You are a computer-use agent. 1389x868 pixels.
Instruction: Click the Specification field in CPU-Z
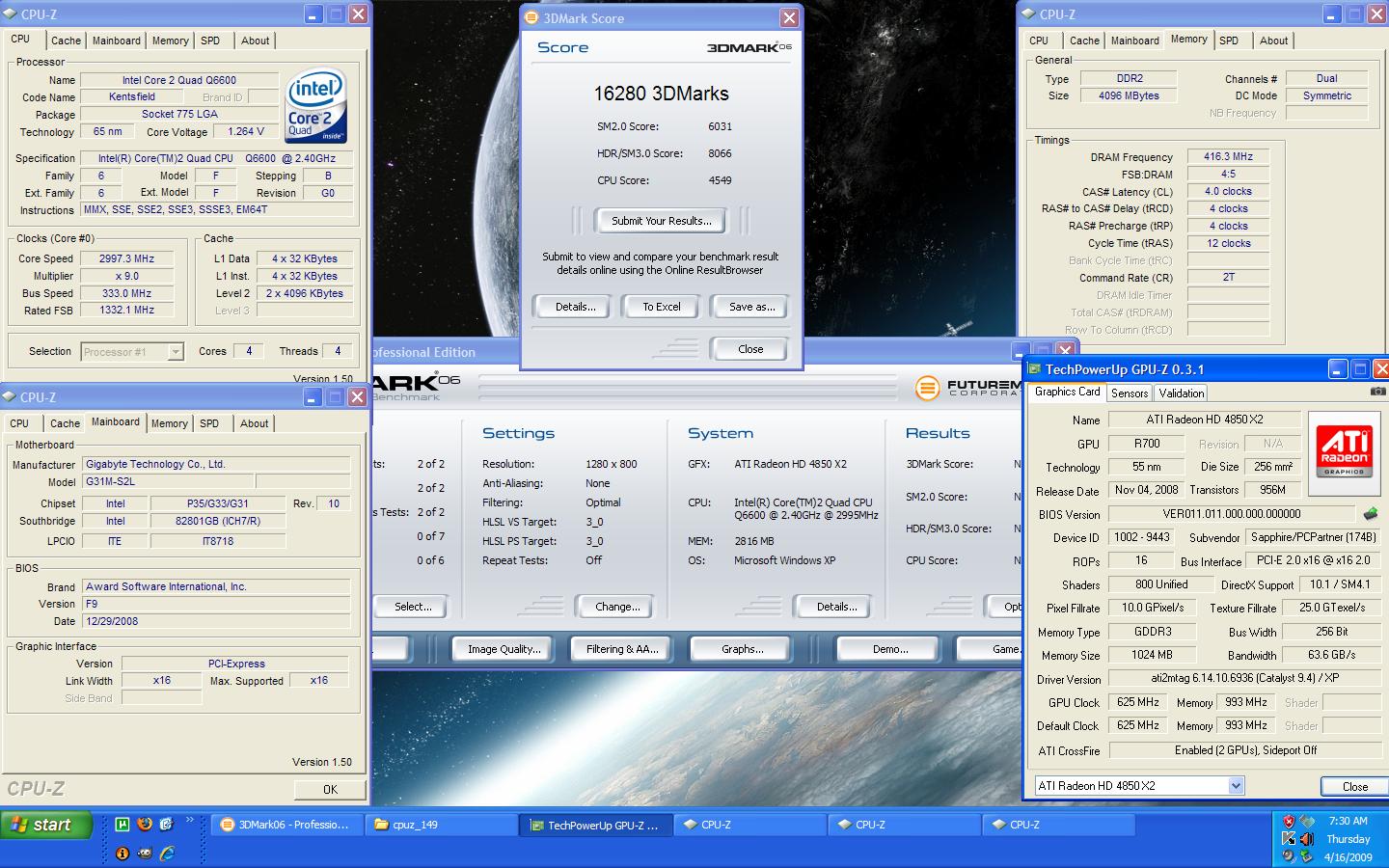pos(216,158)
